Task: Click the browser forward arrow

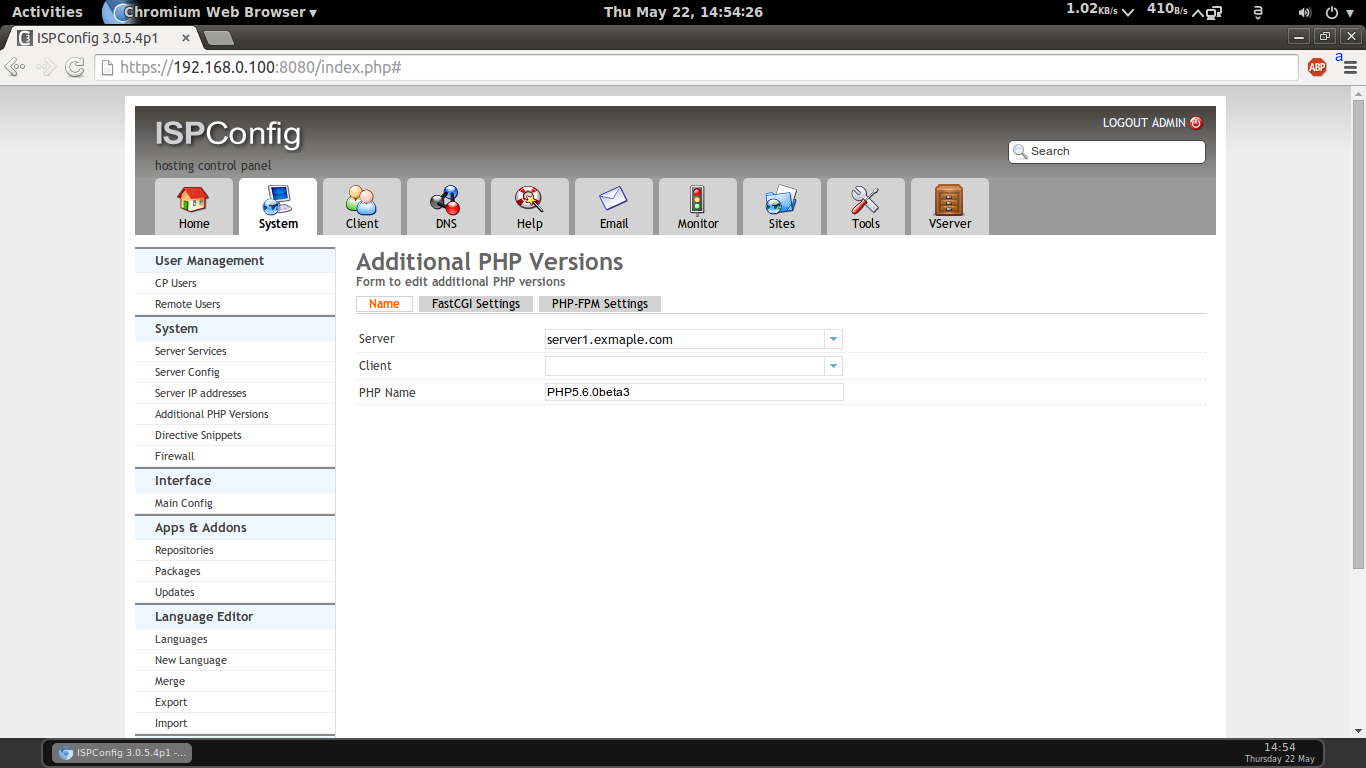Action: point(46,67)
